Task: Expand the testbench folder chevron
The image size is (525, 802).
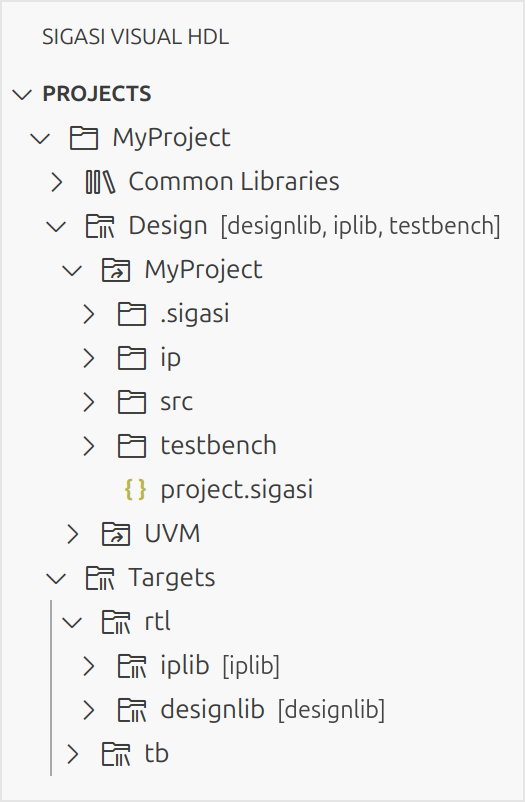Action: click(89, 446)
